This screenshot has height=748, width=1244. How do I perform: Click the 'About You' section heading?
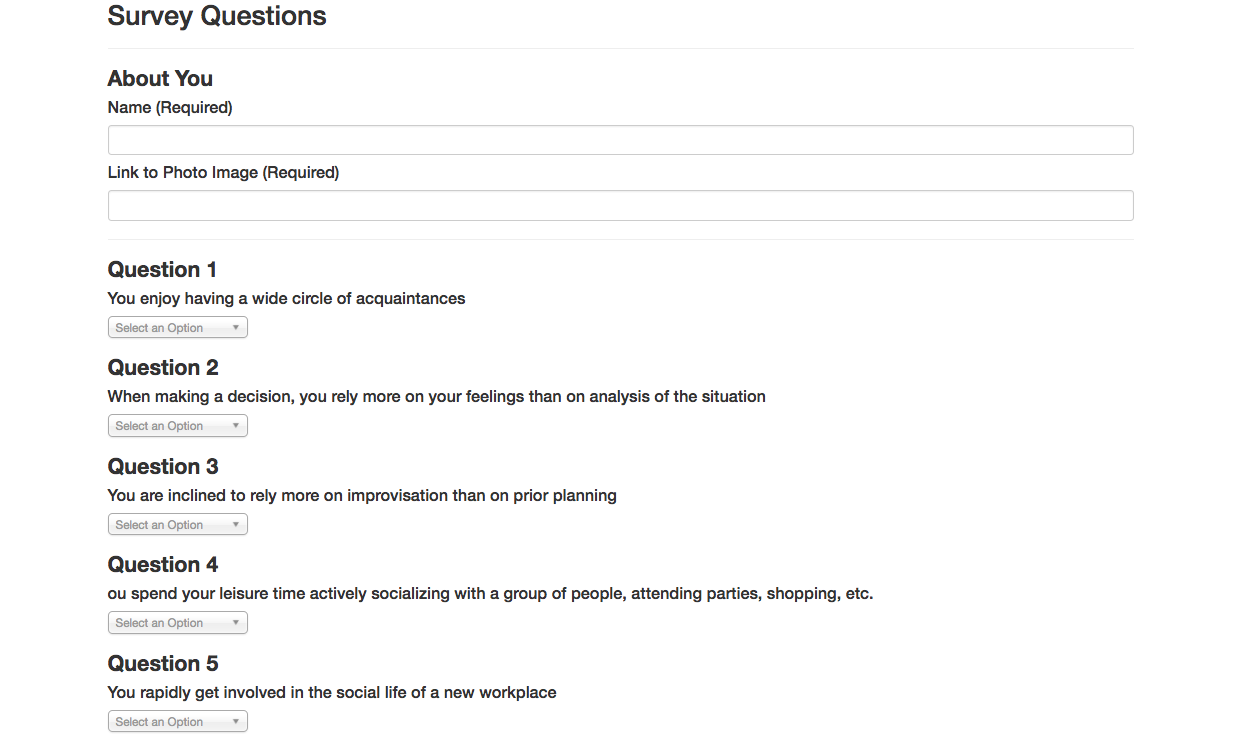click(160, 78)
